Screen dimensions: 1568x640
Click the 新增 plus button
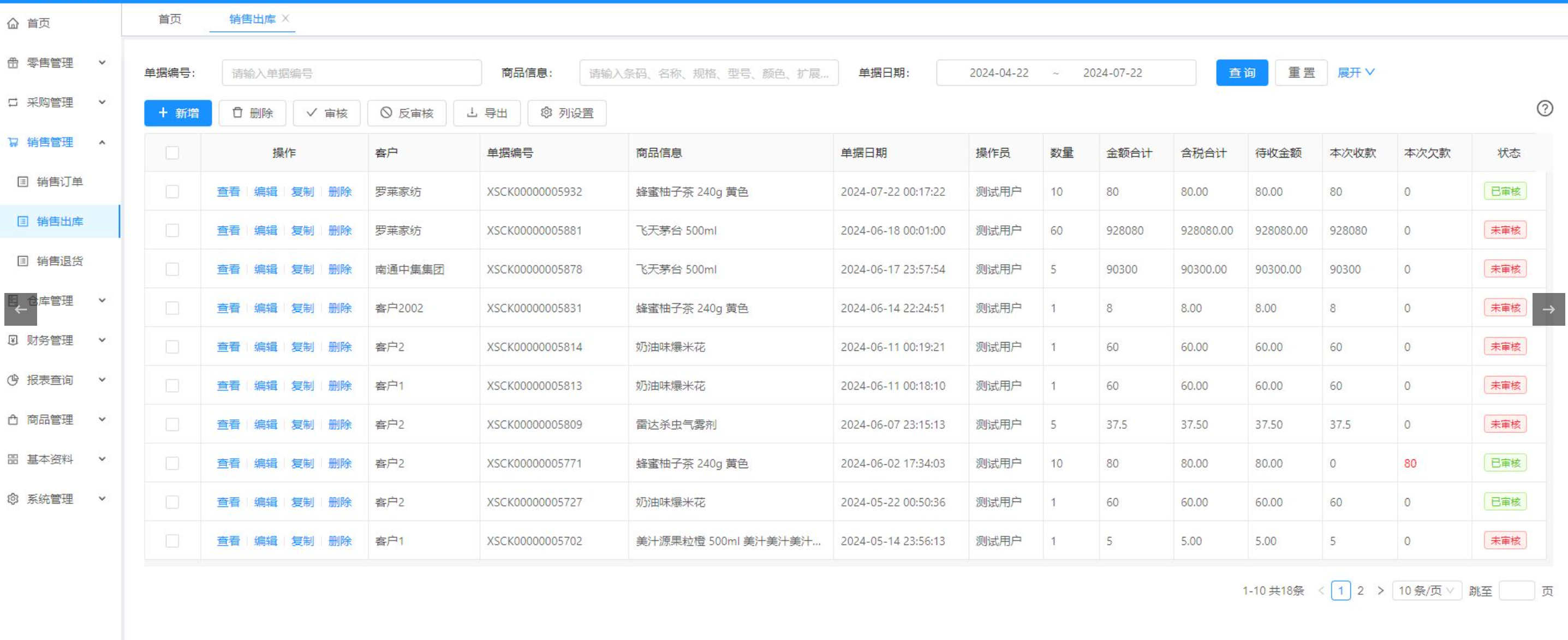click(178, 113)
